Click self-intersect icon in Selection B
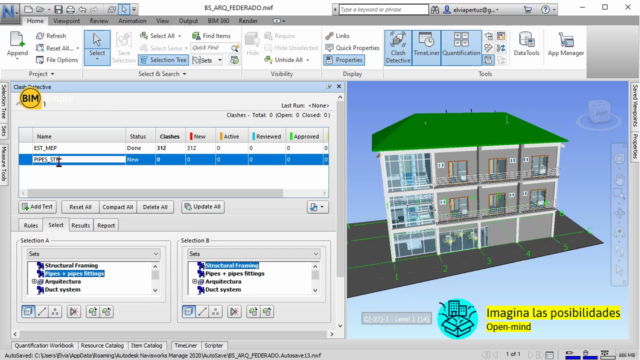The height and width of the screenshot is (360, 640). pos(234,312)
